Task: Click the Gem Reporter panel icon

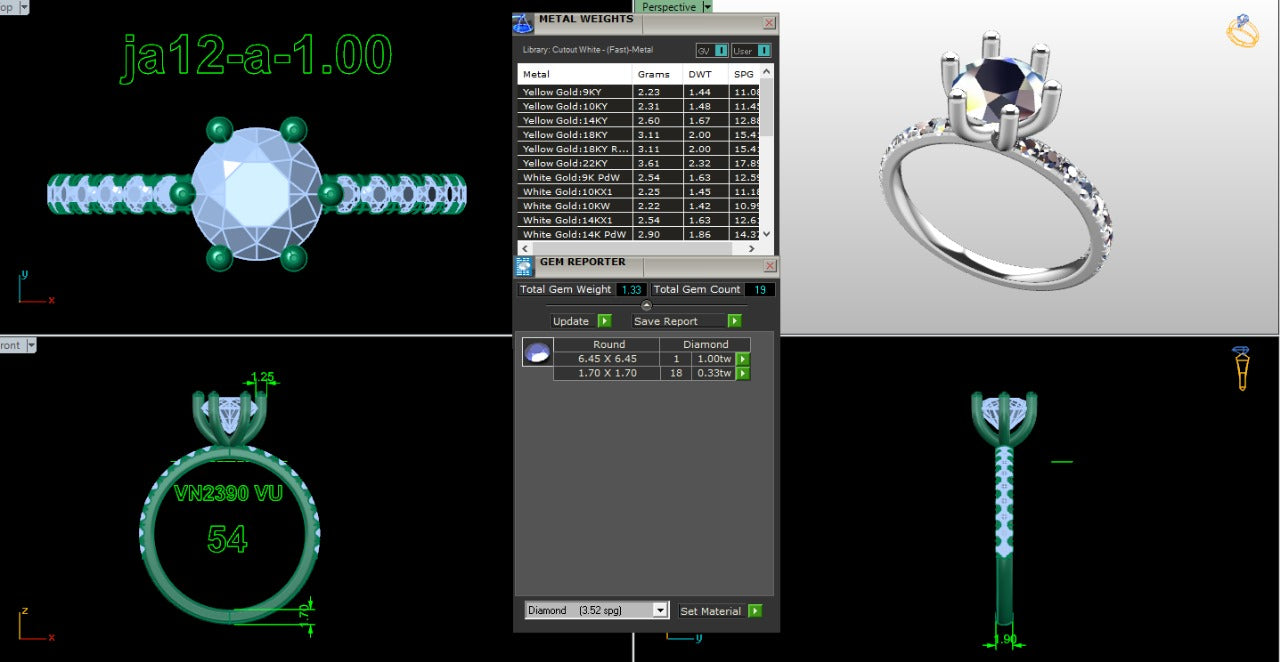Action: [x=524, y=266]
